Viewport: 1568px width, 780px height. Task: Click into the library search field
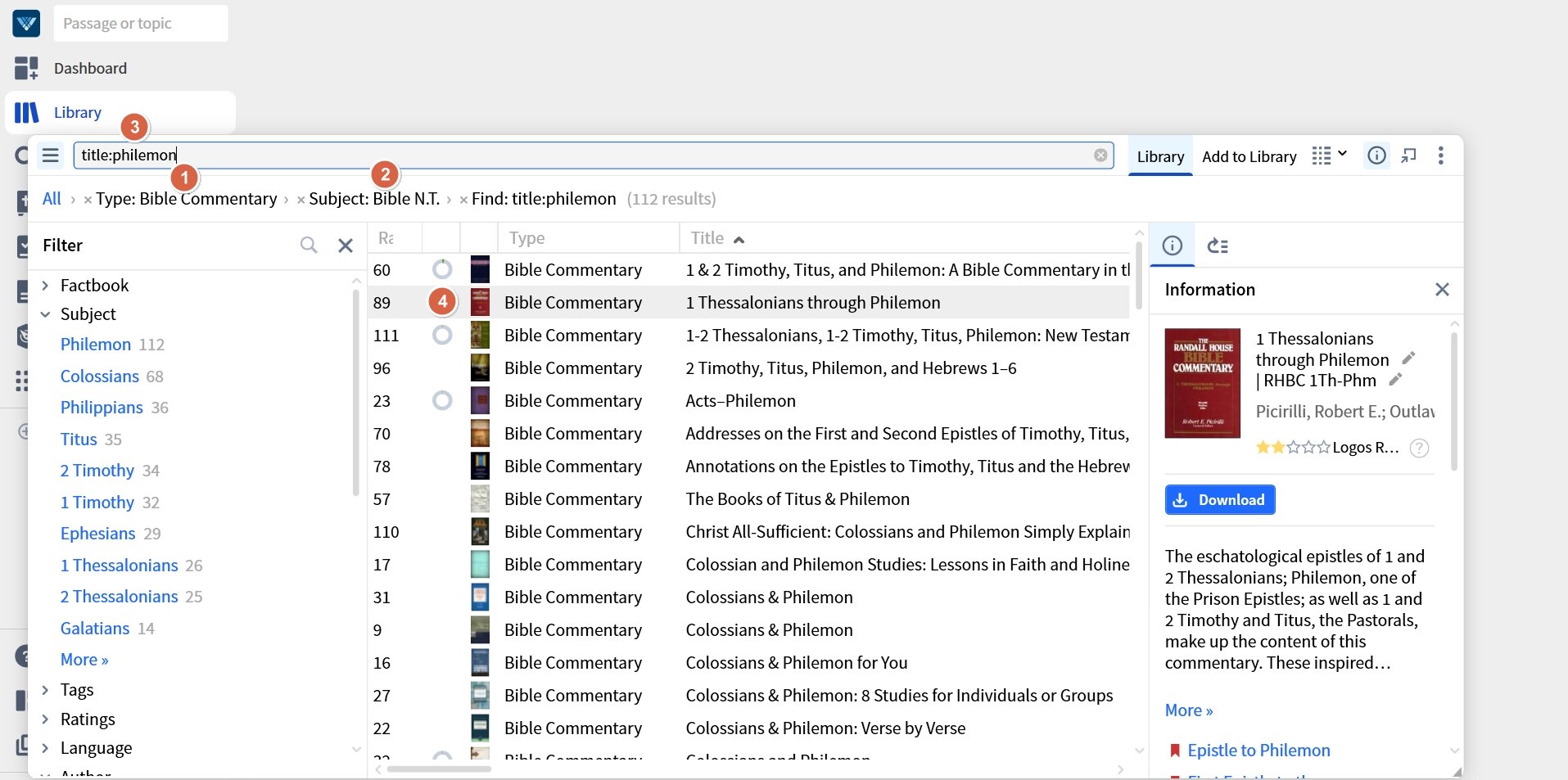594,156
